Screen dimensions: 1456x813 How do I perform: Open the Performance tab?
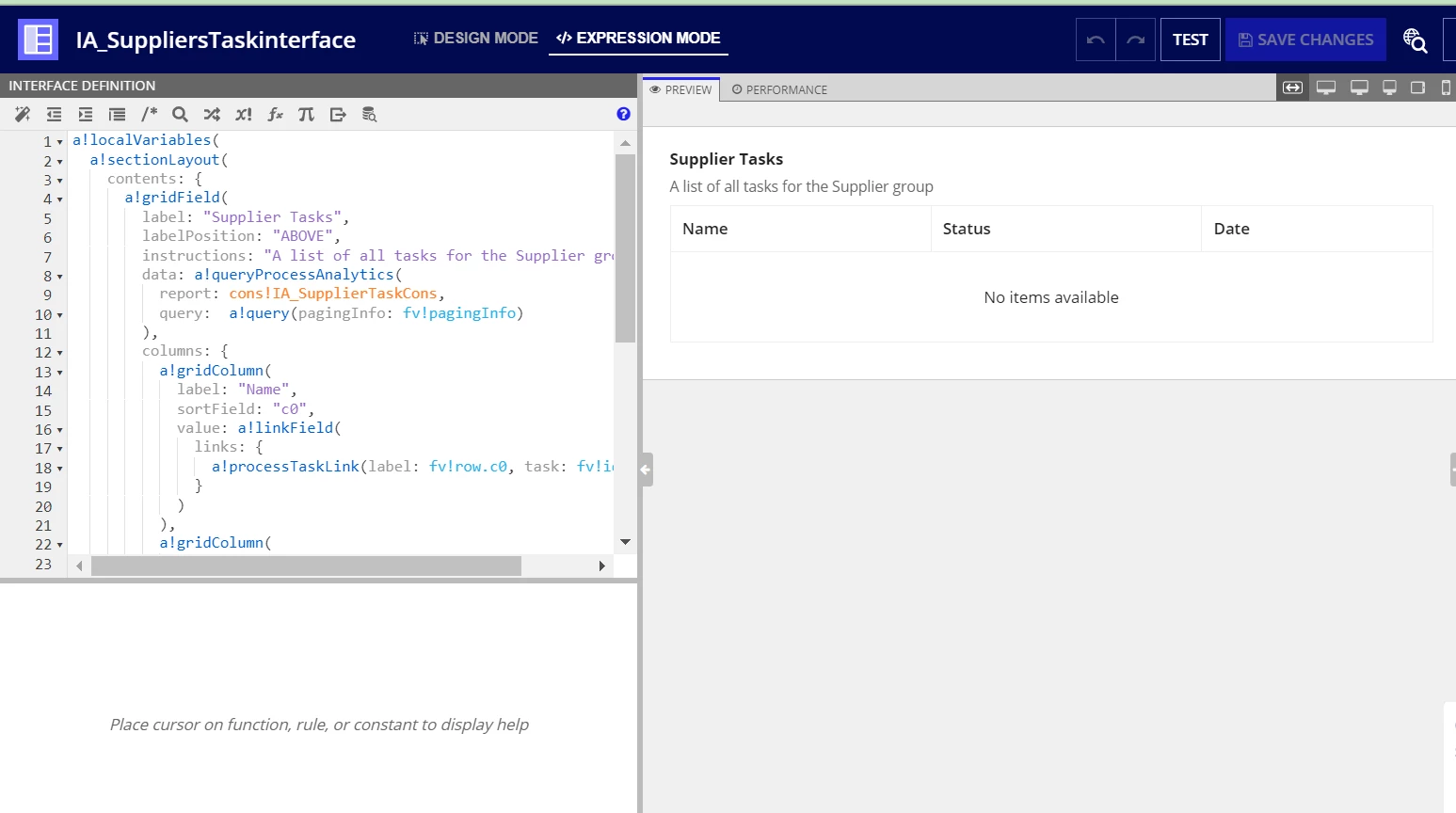pyautogui.click(x=779, y=89)
